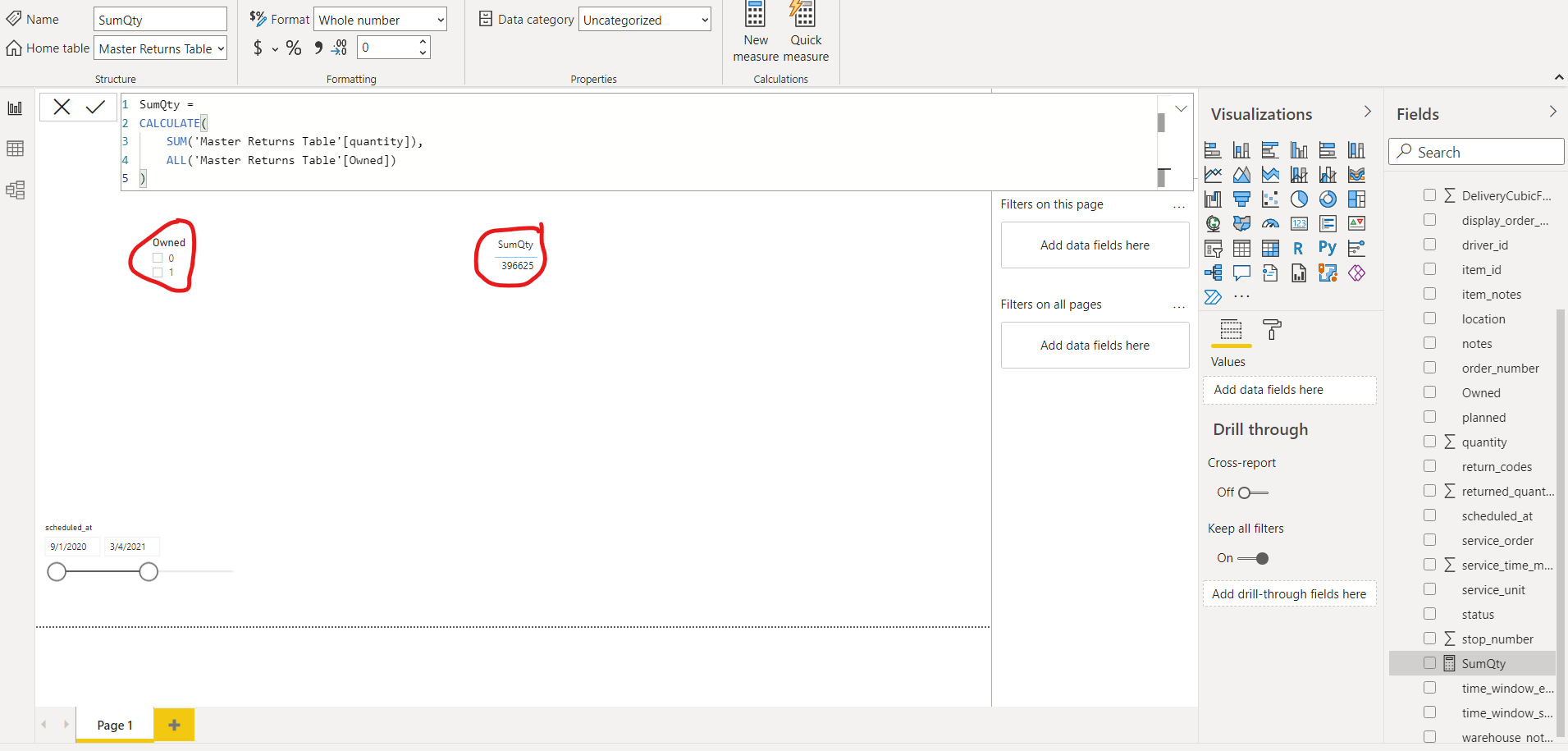Click New measure in Calculations
The image size is (1568, 751).
click(x=756, y=33)
